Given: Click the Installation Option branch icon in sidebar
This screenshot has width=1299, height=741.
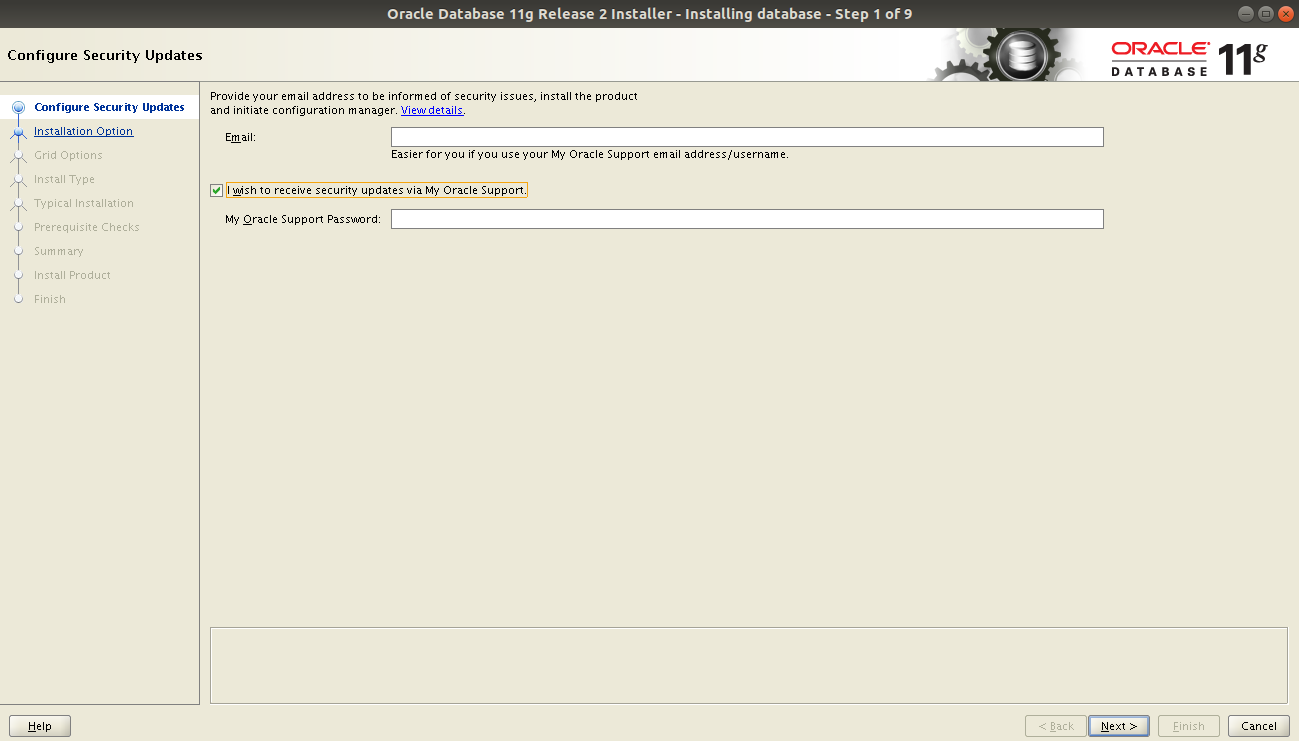Looking at the screenshot, I should [x=16, y=131].
